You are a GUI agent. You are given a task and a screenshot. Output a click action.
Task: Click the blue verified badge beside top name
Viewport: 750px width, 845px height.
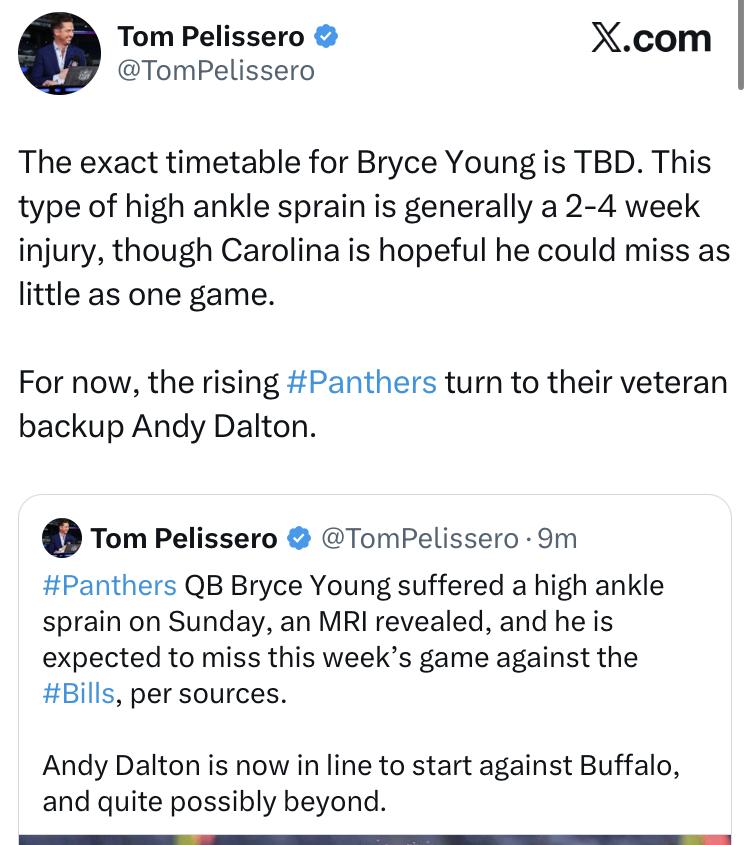pos(327,37)
